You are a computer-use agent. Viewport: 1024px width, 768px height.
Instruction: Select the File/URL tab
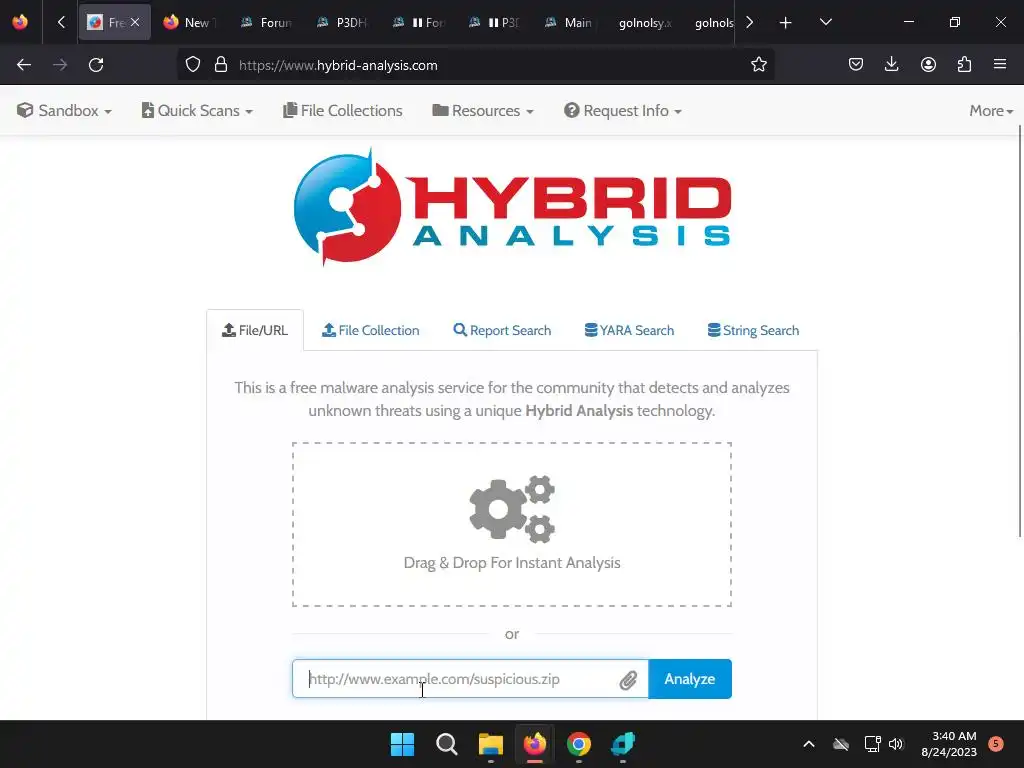click(255, 330)
